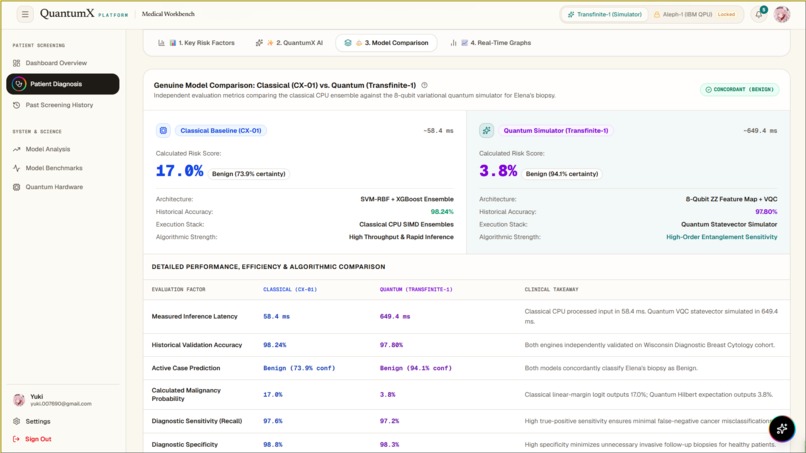The height and width of the screenshot is (453, 806).
Task: Click the Quantum Simulator (Transfinite-1) label pill
Action: [x=556, y=131]
